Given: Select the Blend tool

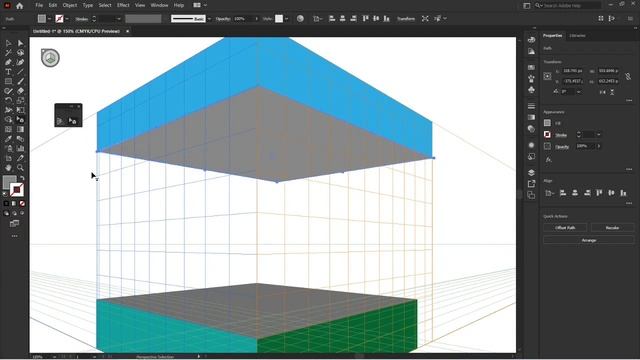Looking at the screenshot, I should coord(20,139).
